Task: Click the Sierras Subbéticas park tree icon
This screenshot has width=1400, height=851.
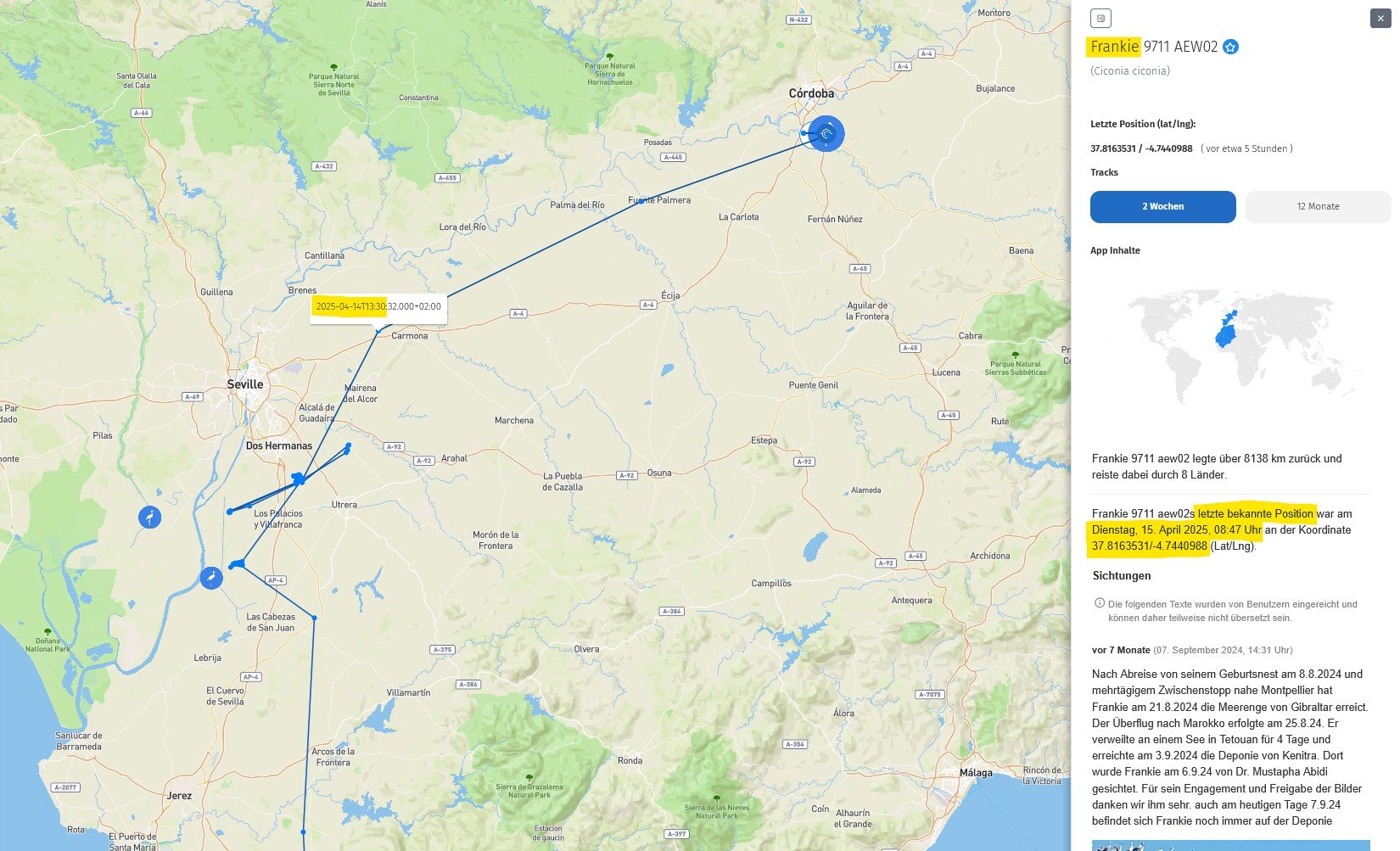Action: click(1015, 355)
